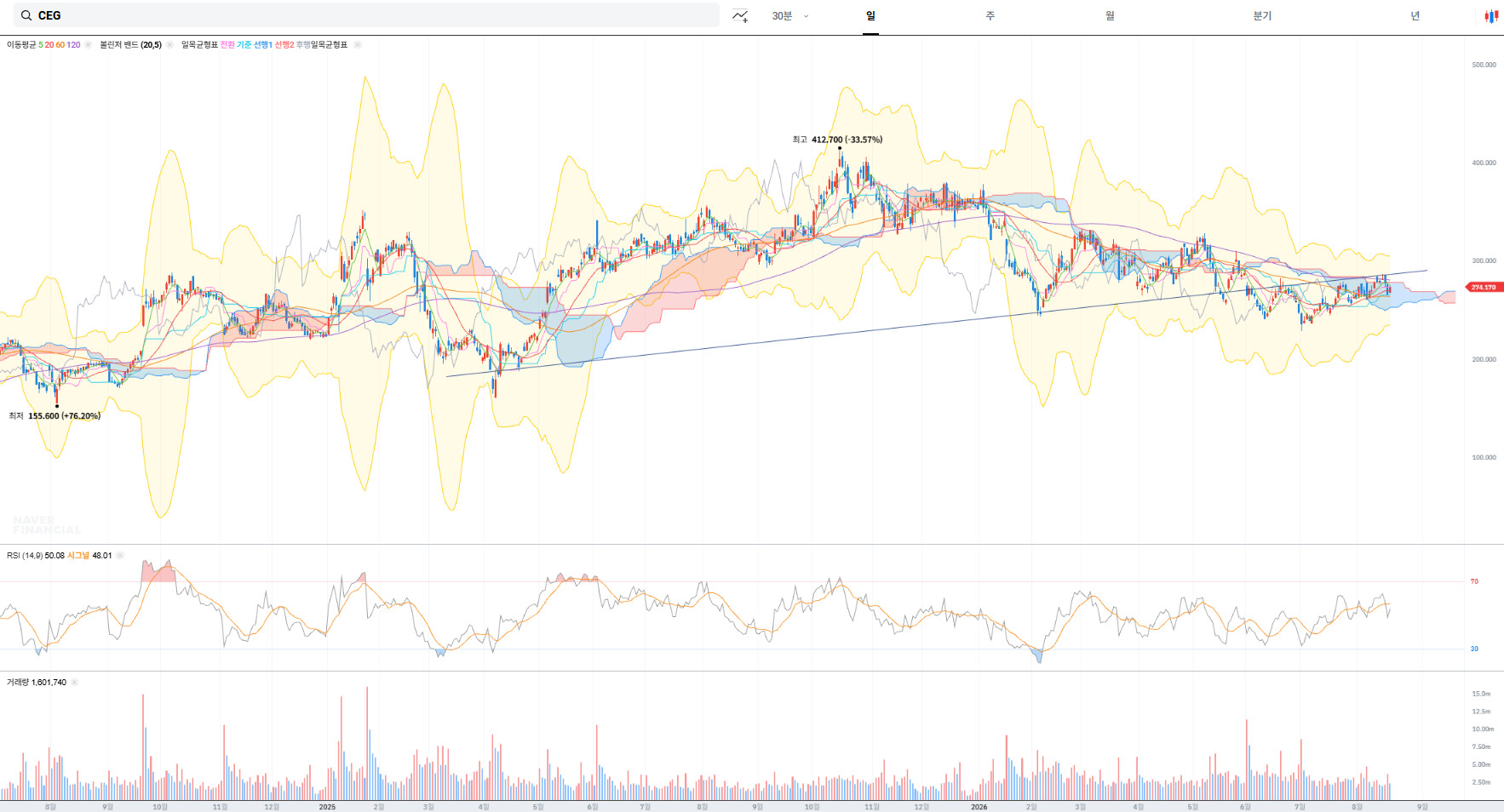Click the RSI 30 oversold level label
Image resolution: width=1504 pixels, height=812 pixels.
[x=1474, y=649]
